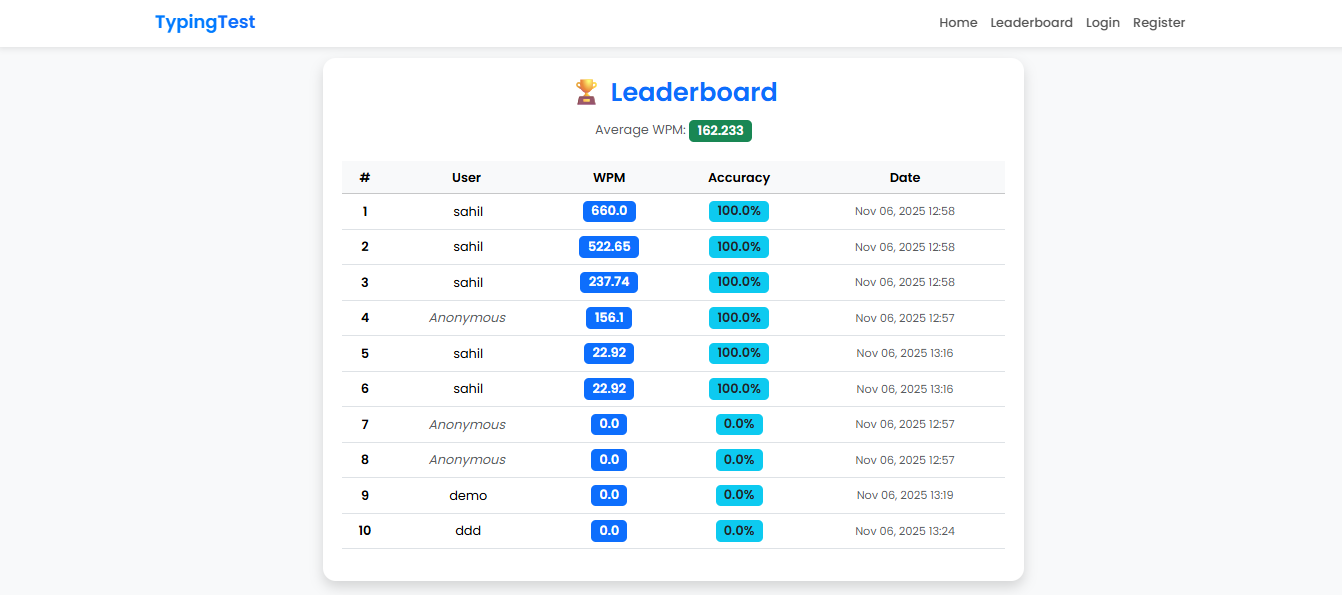Click the Anonymous user in rank 4

pyautogui.click(x=467, y=318)
